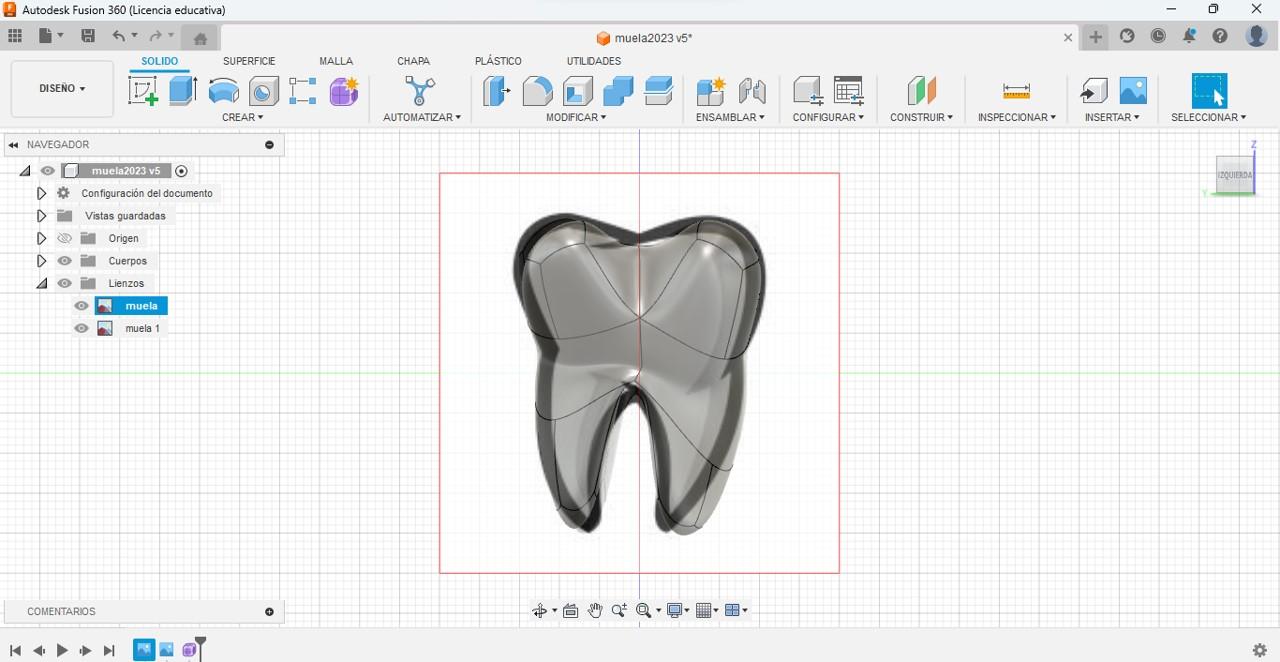
Task: Select the Measure ruler tool
Action: coord(1016,91)
